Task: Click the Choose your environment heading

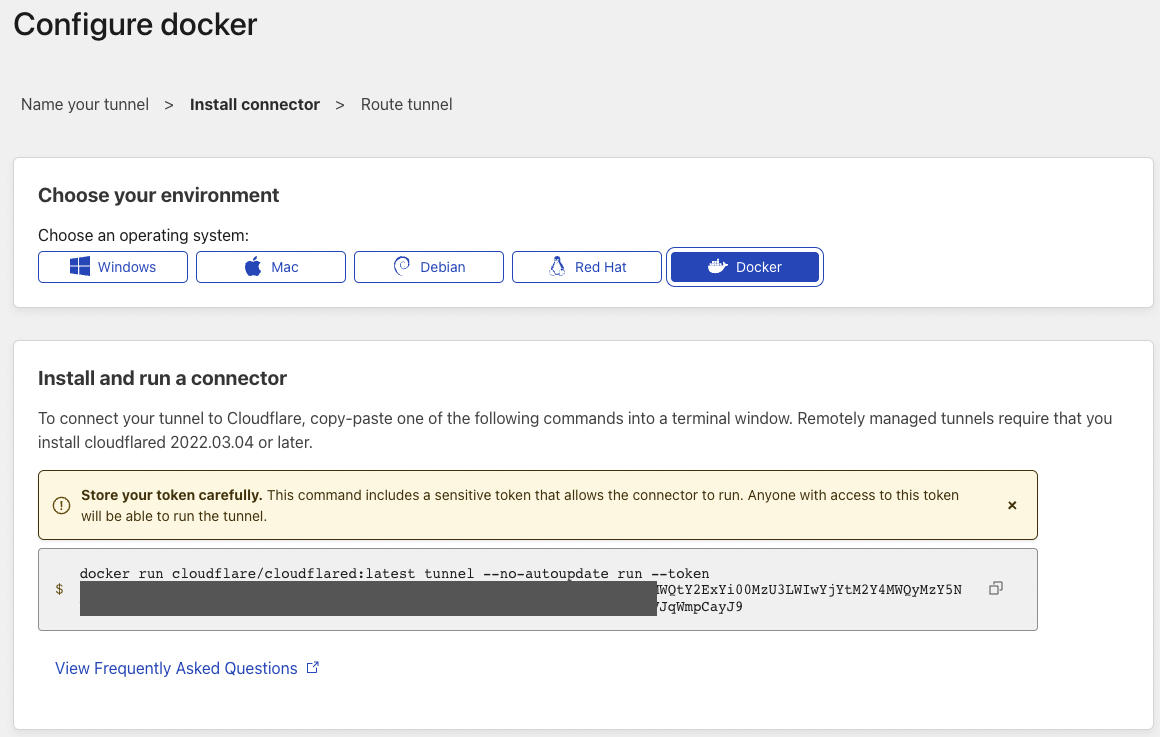Action: [x=159, y=195]
